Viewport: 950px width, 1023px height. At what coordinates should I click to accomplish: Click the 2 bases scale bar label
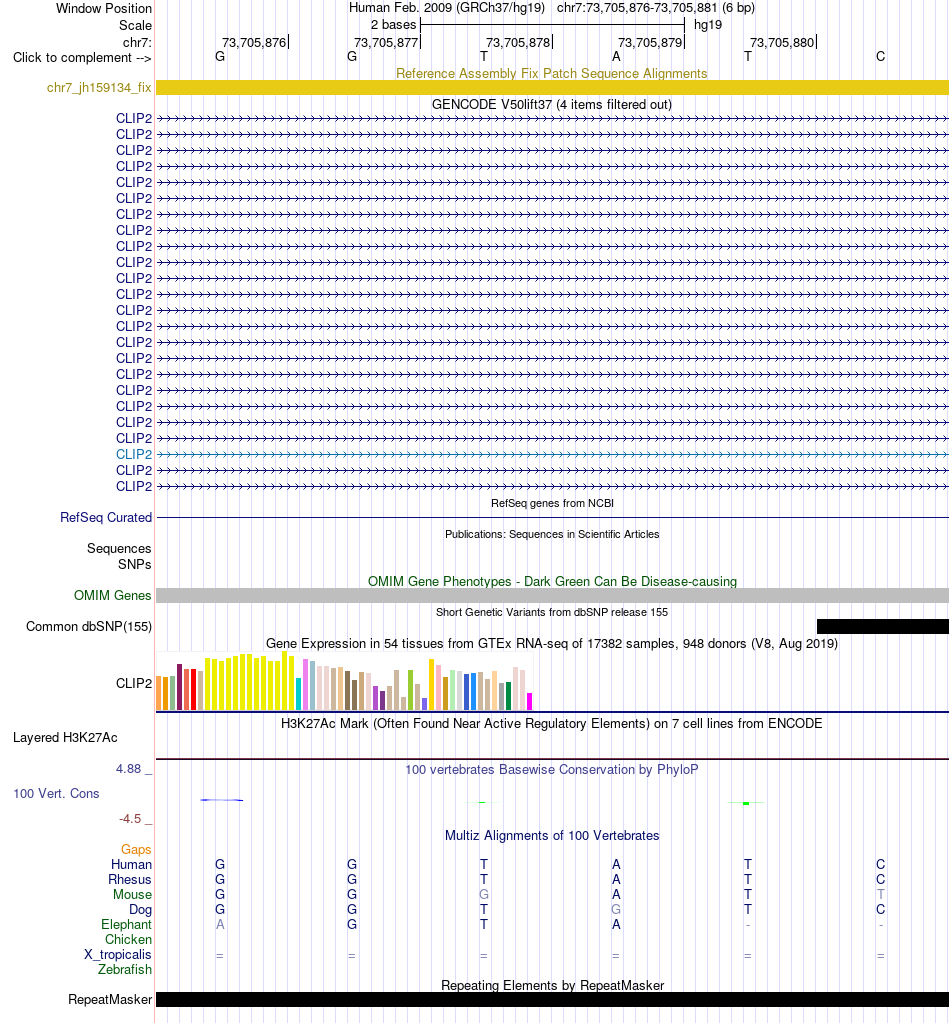(393, 25)
